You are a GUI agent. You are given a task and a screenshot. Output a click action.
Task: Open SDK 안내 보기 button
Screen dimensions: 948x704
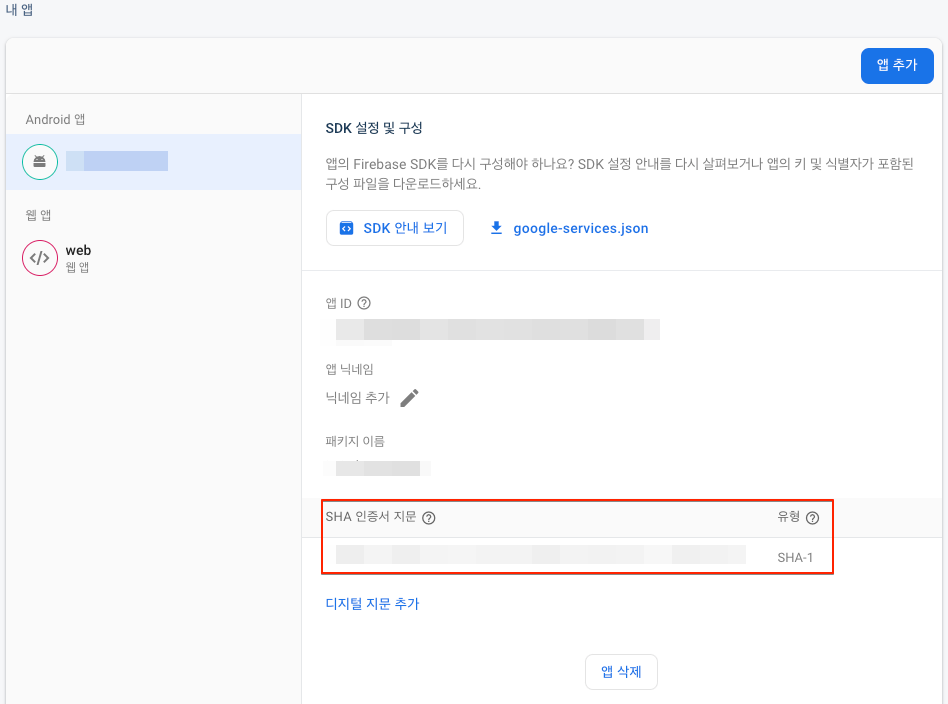click(x=395, y=228)
